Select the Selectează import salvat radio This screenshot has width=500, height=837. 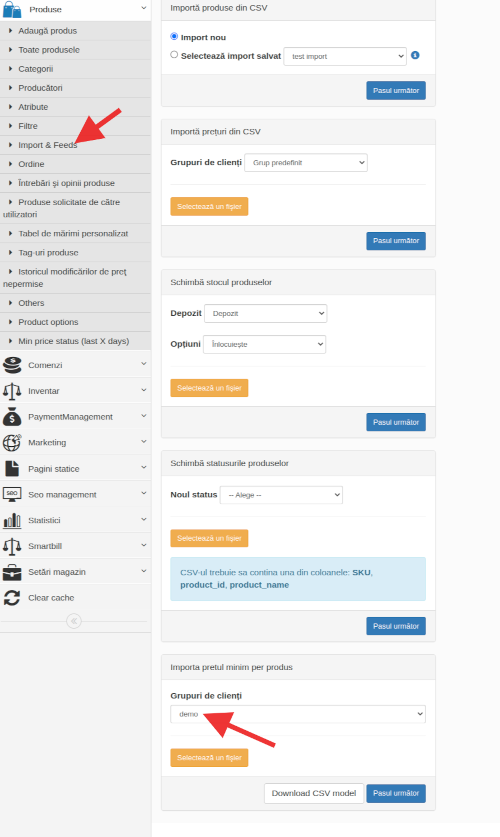click(174, 54)
